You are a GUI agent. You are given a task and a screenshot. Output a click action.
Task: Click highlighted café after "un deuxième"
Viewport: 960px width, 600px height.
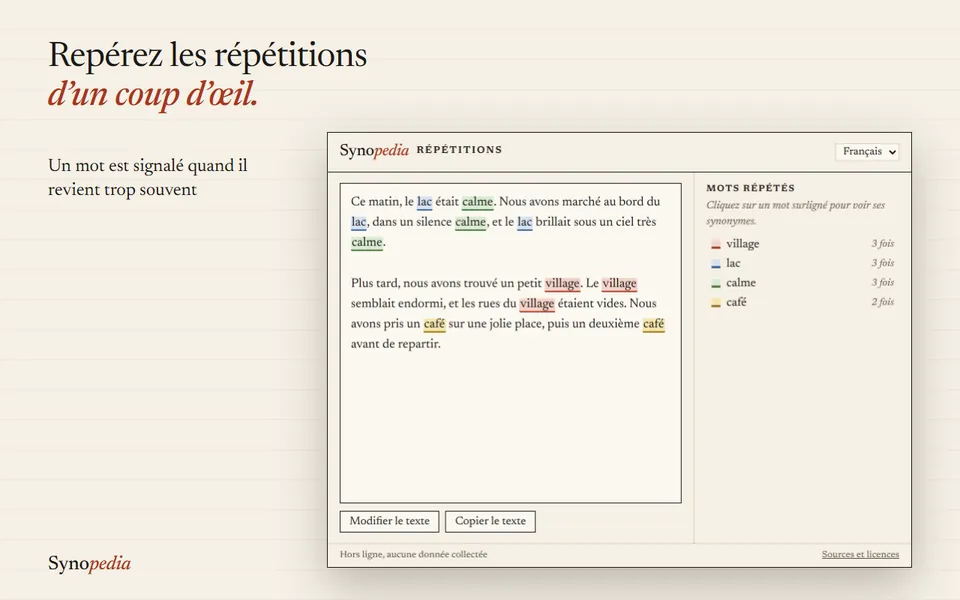[653, 324]
